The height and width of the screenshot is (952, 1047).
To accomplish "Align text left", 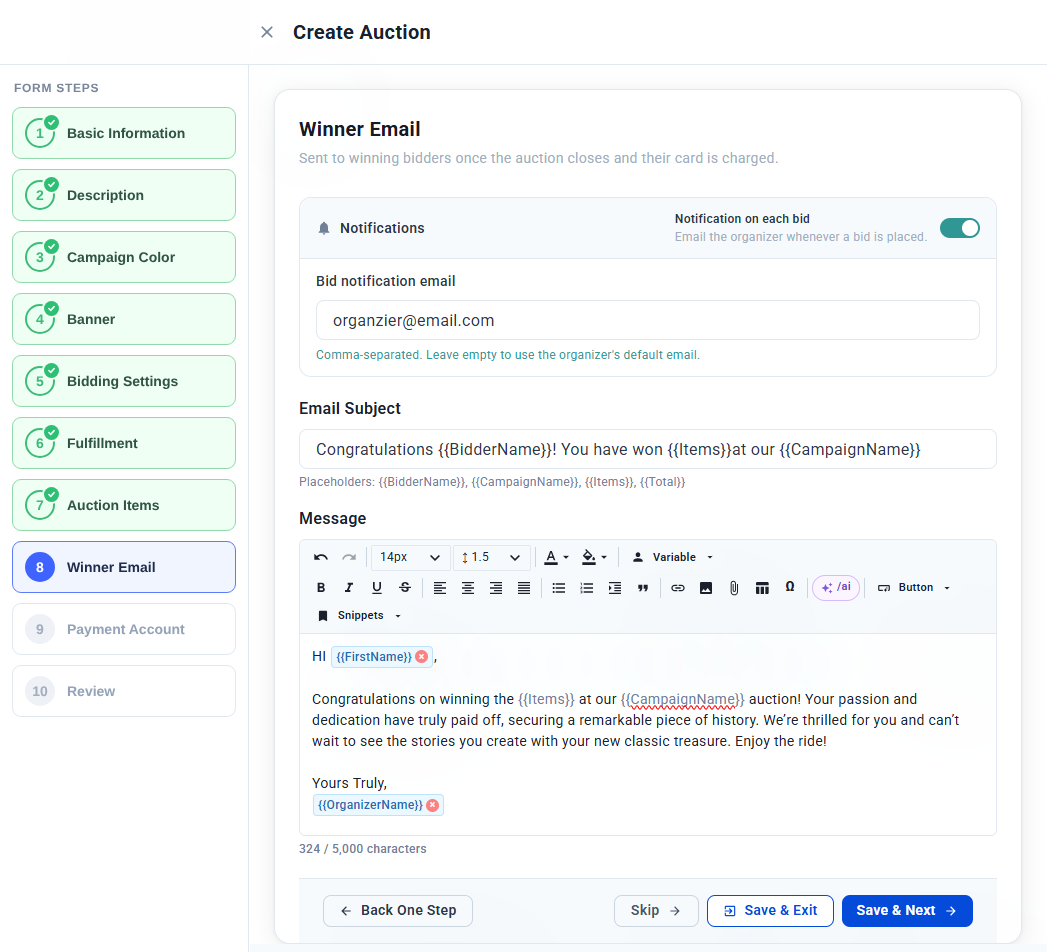I will [x=440, y=587].
